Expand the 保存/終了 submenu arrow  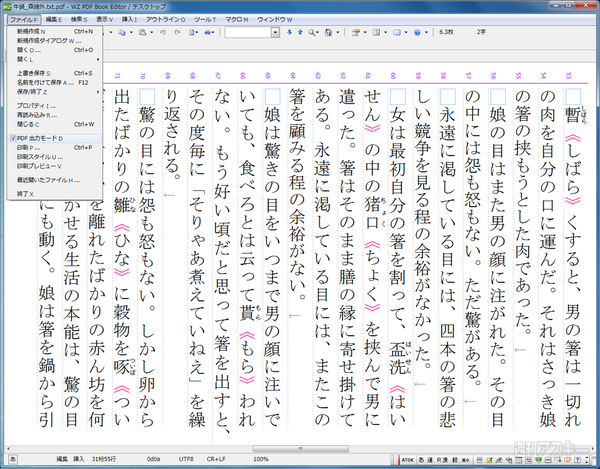[x=98, y=92]
